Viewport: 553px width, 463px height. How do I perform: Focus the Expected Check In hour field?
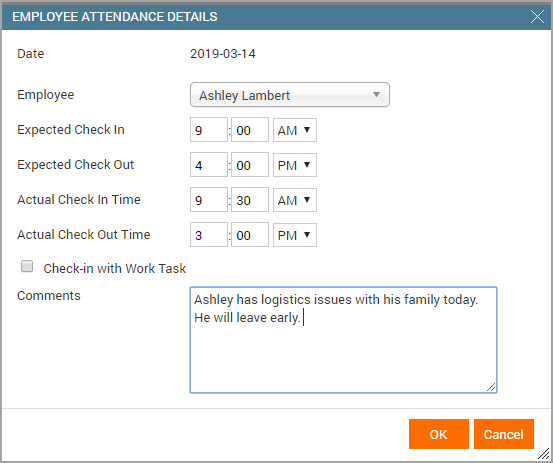click(209, 130)
